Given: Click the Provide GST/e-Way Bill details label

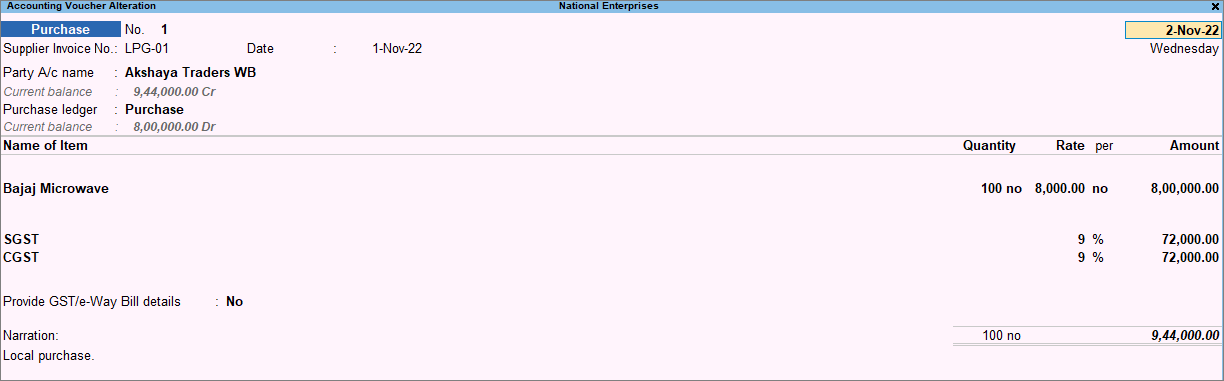Looking at the screenshot, I should [x=92, y=301].
